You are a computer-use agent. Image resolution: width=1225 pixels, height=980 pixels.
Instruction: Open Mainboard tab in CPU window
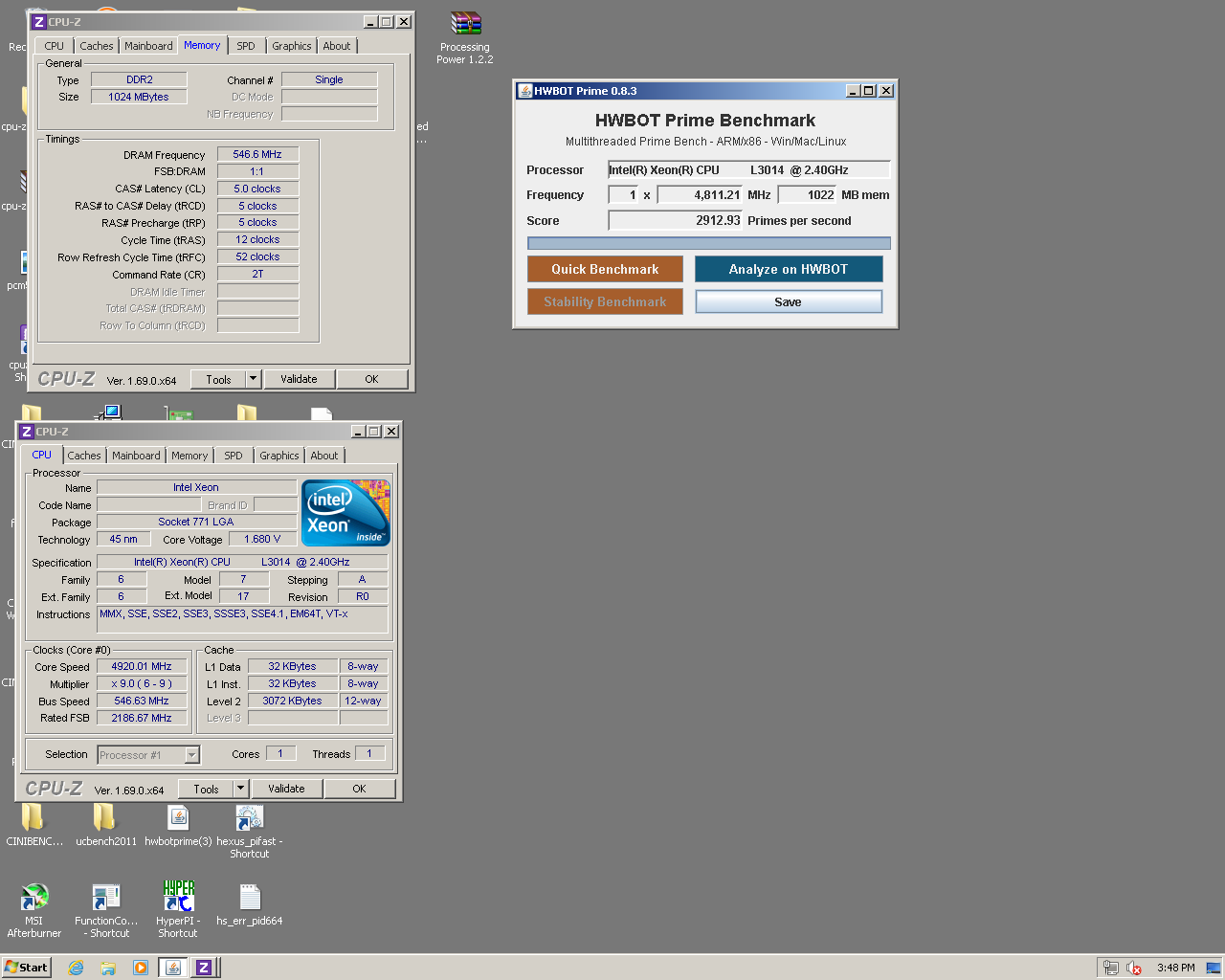coord(136,456)
